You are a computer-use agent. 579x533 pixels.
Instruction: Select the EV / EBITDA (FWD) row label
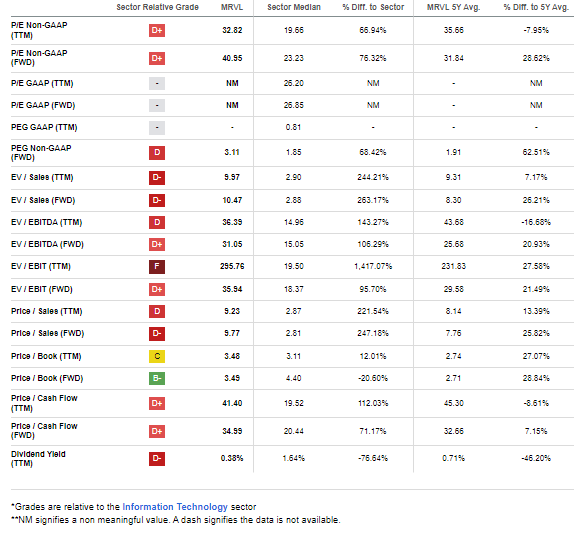coord(47,244)
